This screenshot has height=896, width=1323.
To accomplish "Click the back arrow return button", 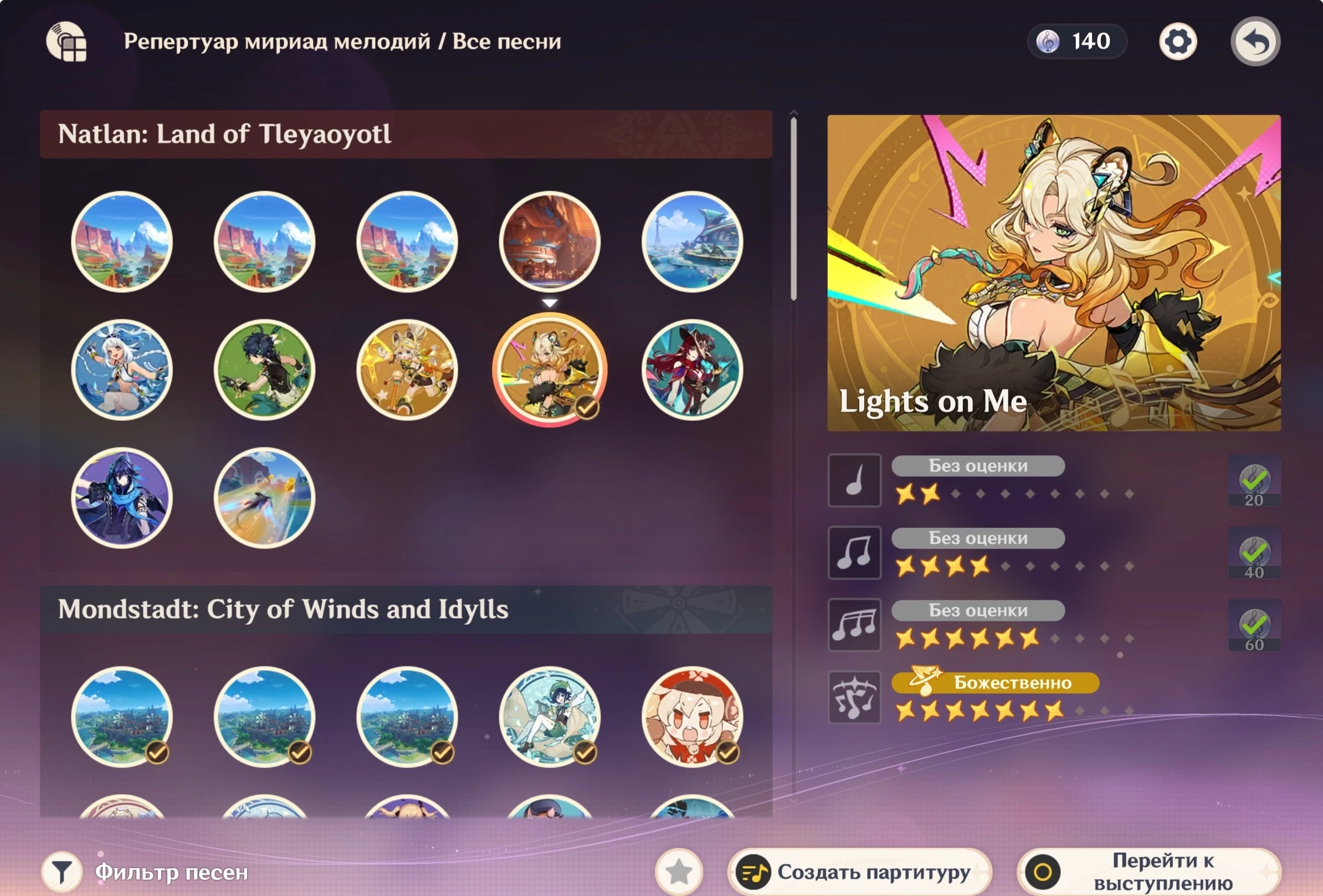I will tap(1255, 42).
